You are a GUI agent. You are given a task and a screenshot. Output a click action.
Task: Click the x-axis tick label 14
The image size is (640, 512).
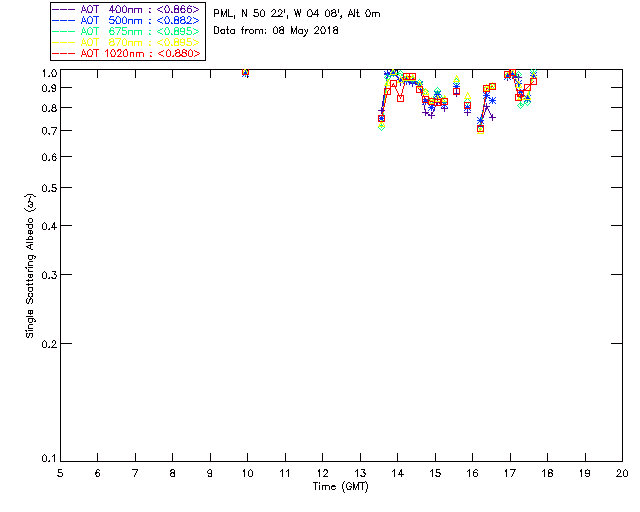pyautogui.click(x=397, y=472)
